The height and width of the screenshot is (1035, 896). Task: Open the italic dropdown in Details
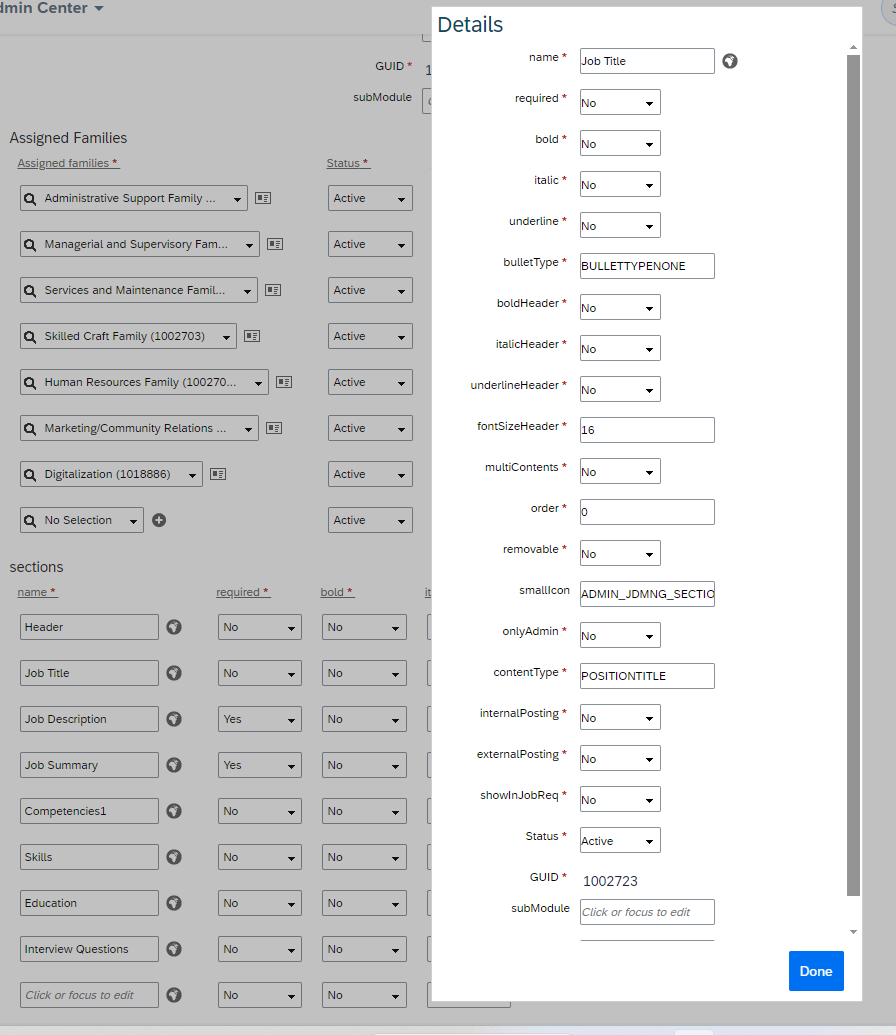click(620, 184)
